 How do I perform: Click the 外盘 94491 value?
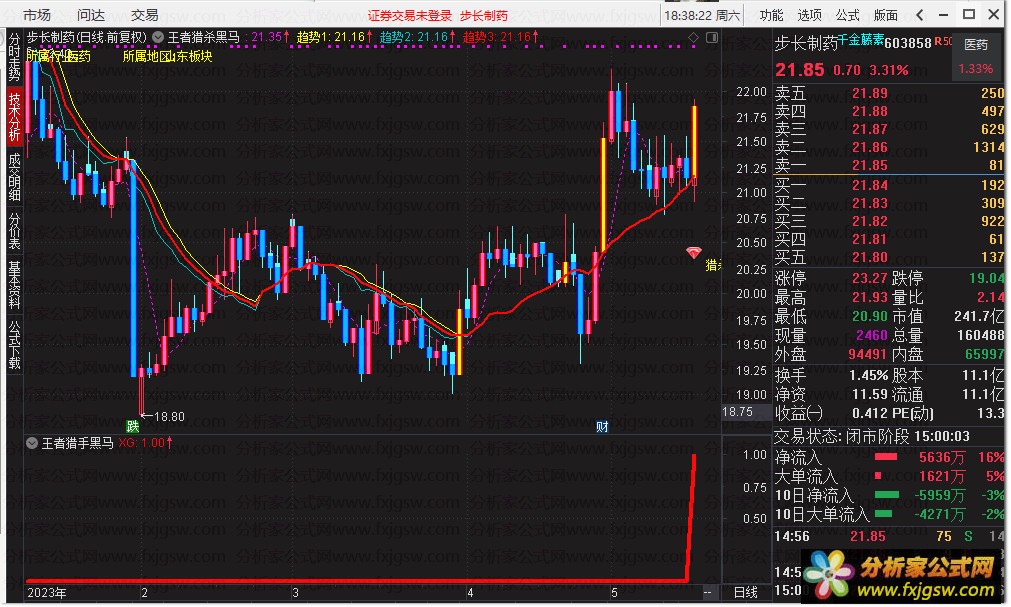point(867,354)
